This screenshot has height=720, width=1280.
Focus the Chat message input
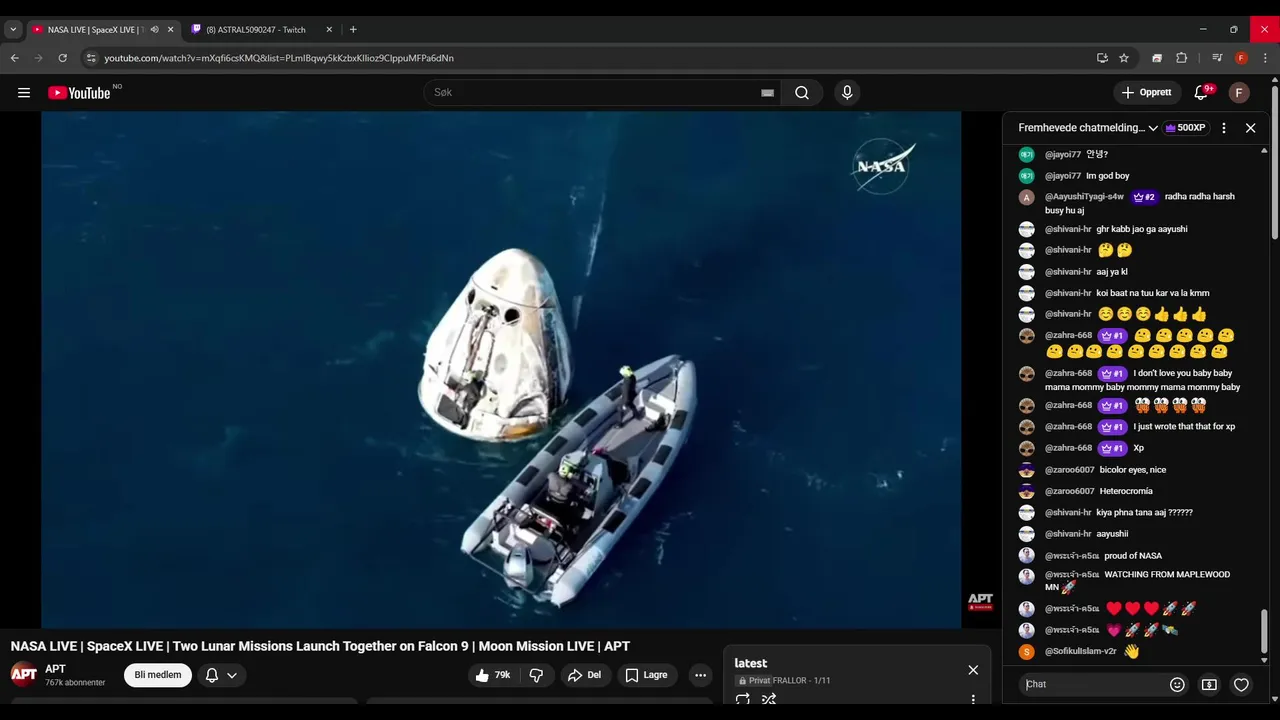click(1095, 685)
